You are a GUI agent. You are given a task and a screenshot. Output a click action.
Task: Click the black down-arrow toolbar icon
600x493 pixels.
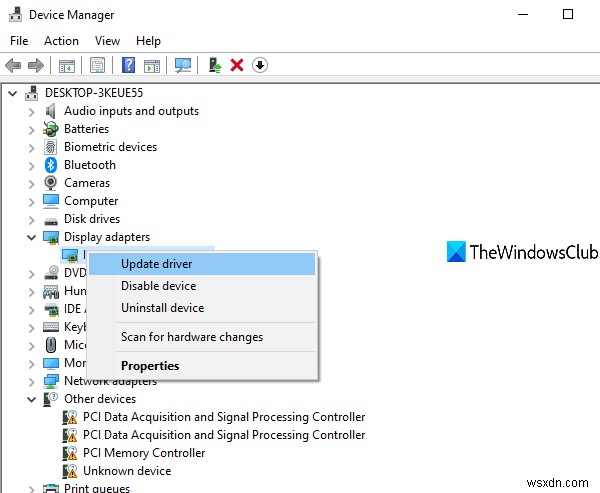click(260, 66)
